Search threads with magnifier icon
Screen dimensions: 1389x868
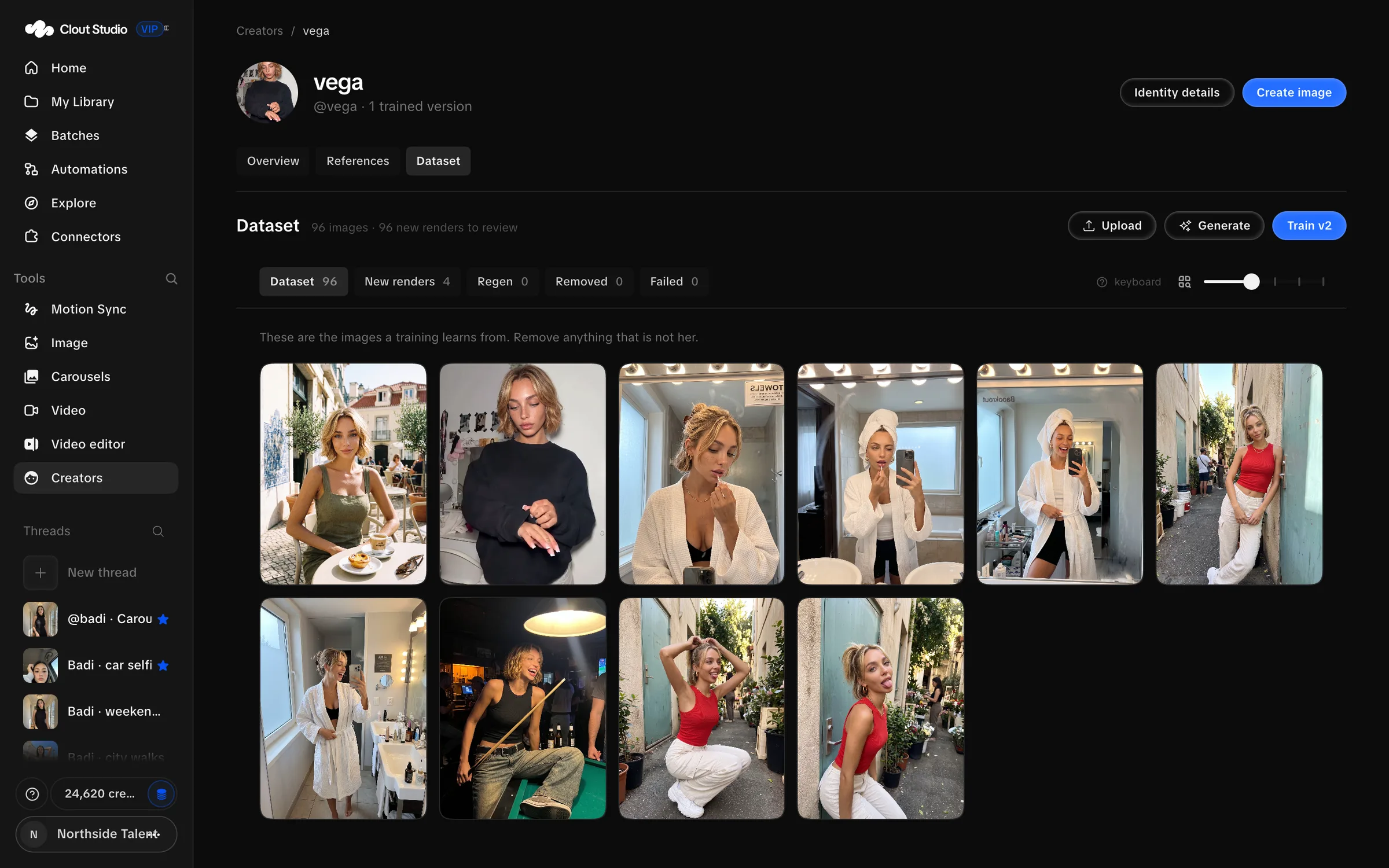(x=157, y=531)
